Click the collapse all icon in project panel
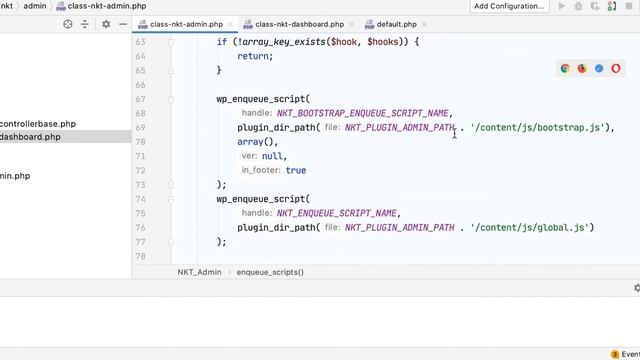The height and width of the screenshot is (360, 640). point(84,24)
